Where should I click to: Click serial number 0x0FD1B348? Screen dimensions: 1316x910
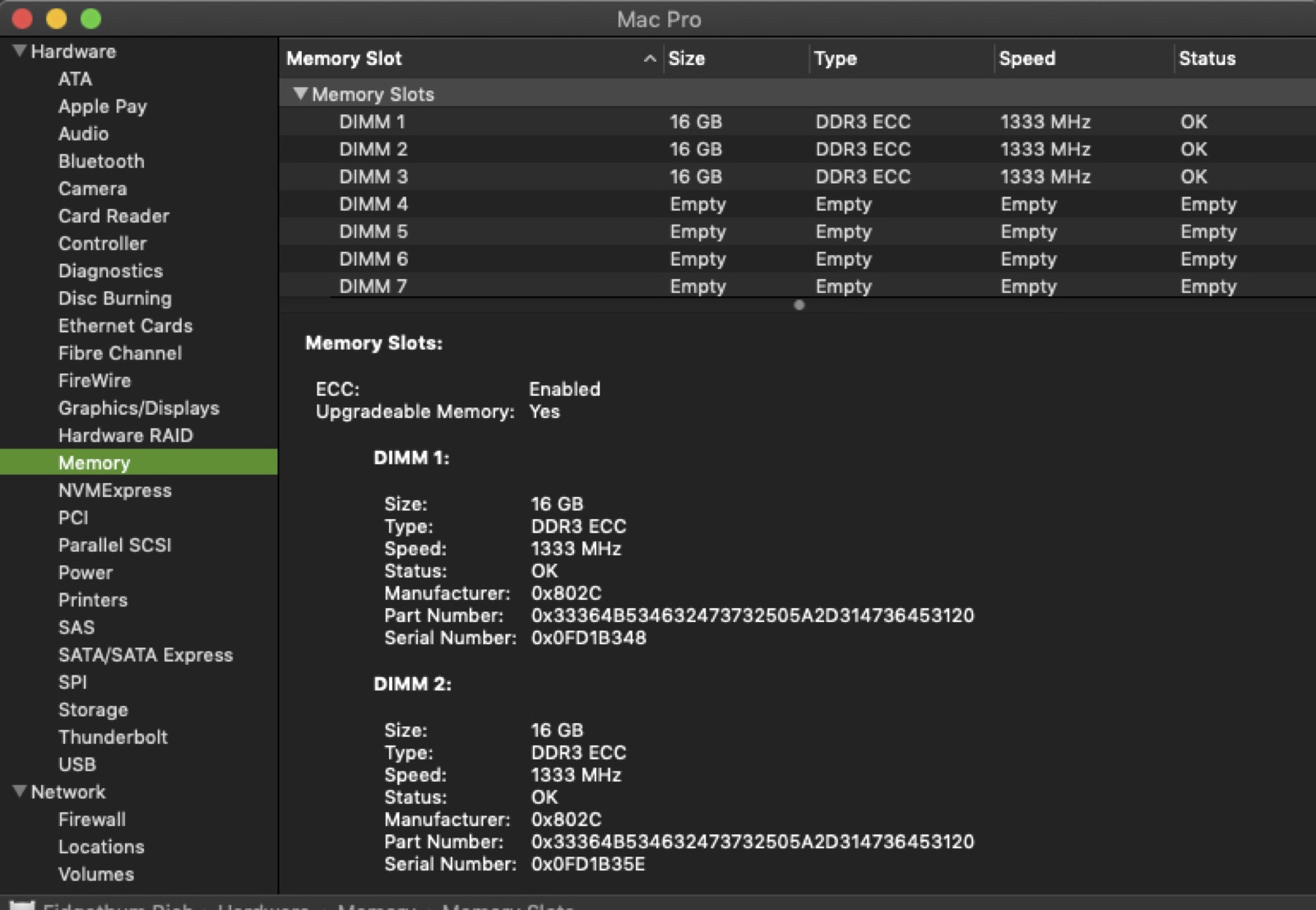589,638
